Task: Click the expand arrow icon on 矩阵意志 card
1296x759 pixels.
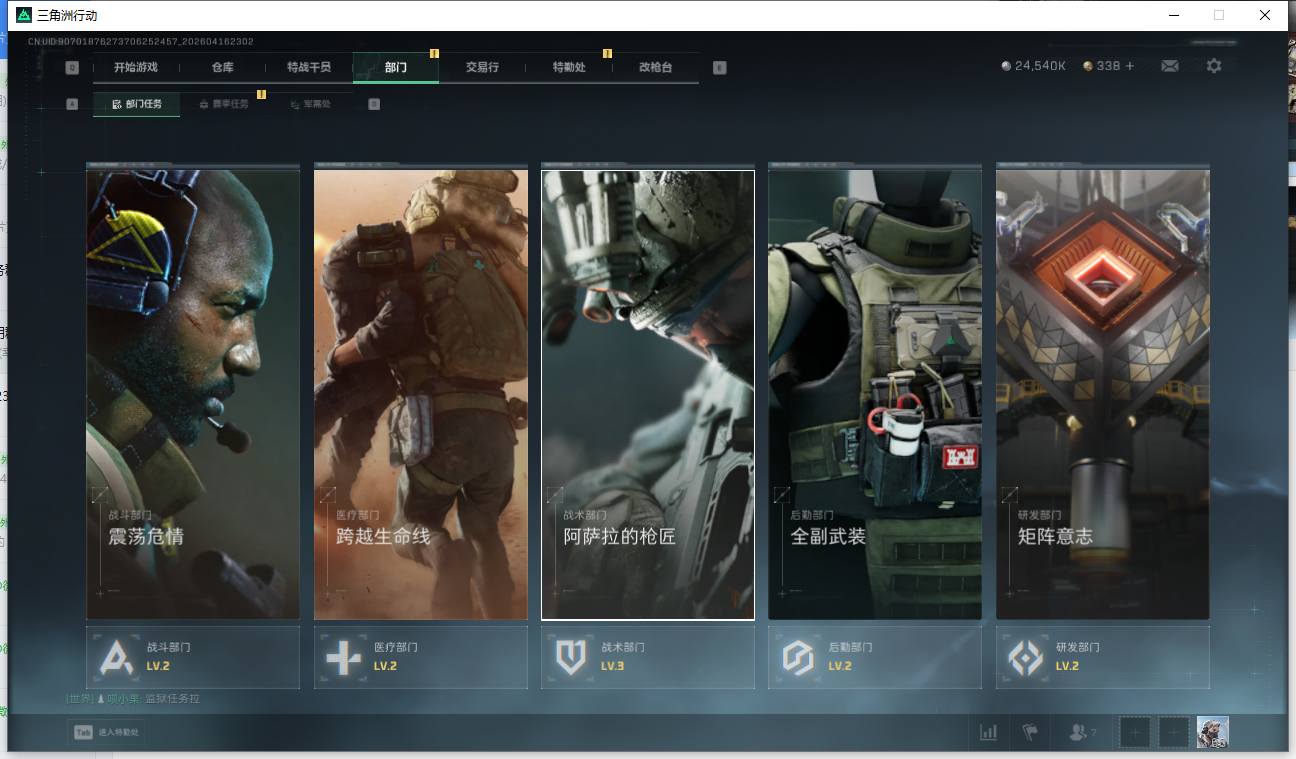Action: [x=1010, y=495]
